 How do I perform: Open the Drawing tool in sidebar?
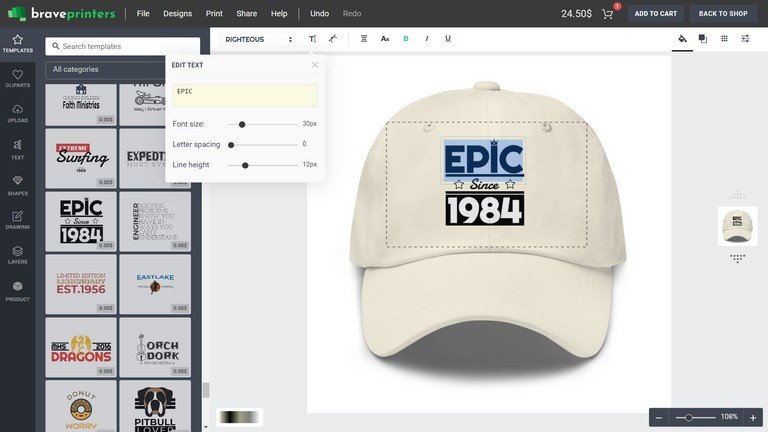click(18, 220)
